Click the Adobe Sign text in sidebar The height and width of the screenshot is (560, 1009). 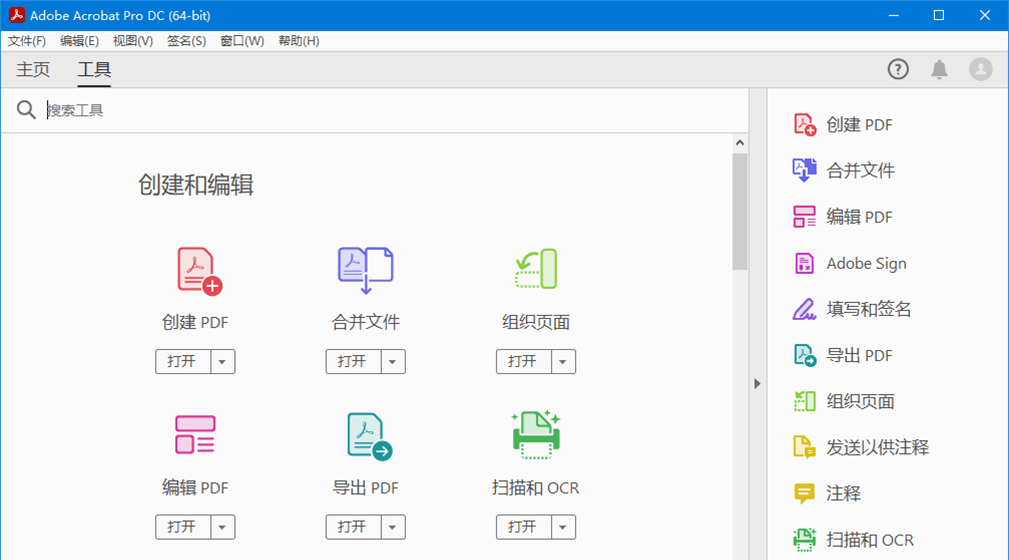tap(866, 264)
